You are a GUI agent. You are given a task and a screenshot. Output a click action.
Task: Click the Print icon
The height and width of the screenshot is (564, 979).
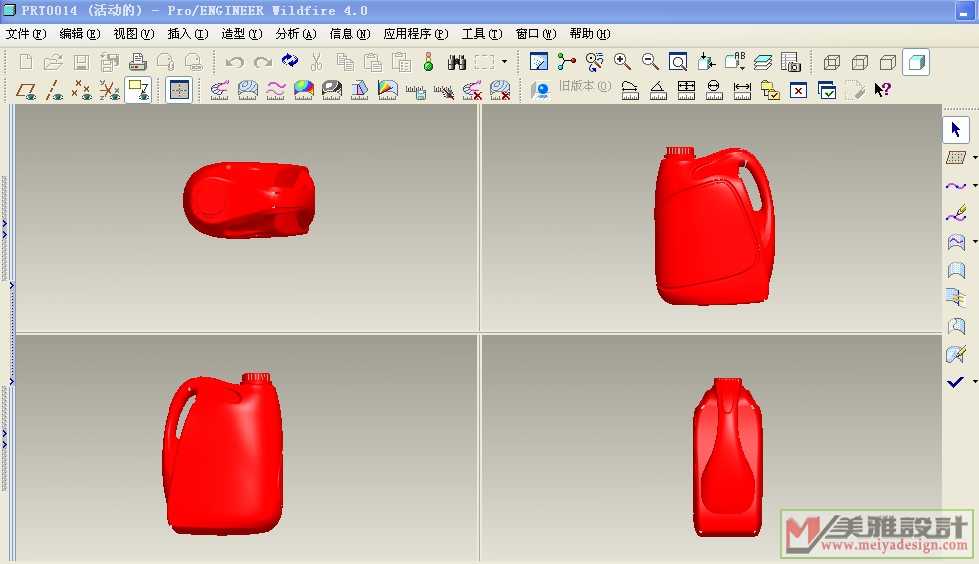(x=137, y=62)
